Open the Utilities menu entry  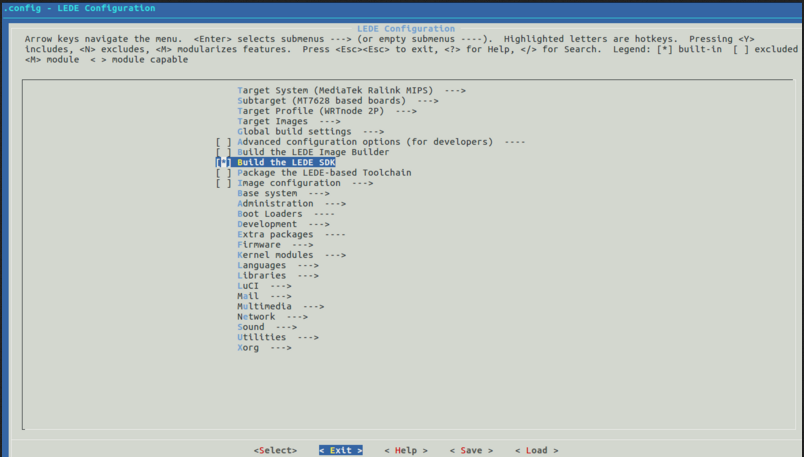(x=277, y=337)
